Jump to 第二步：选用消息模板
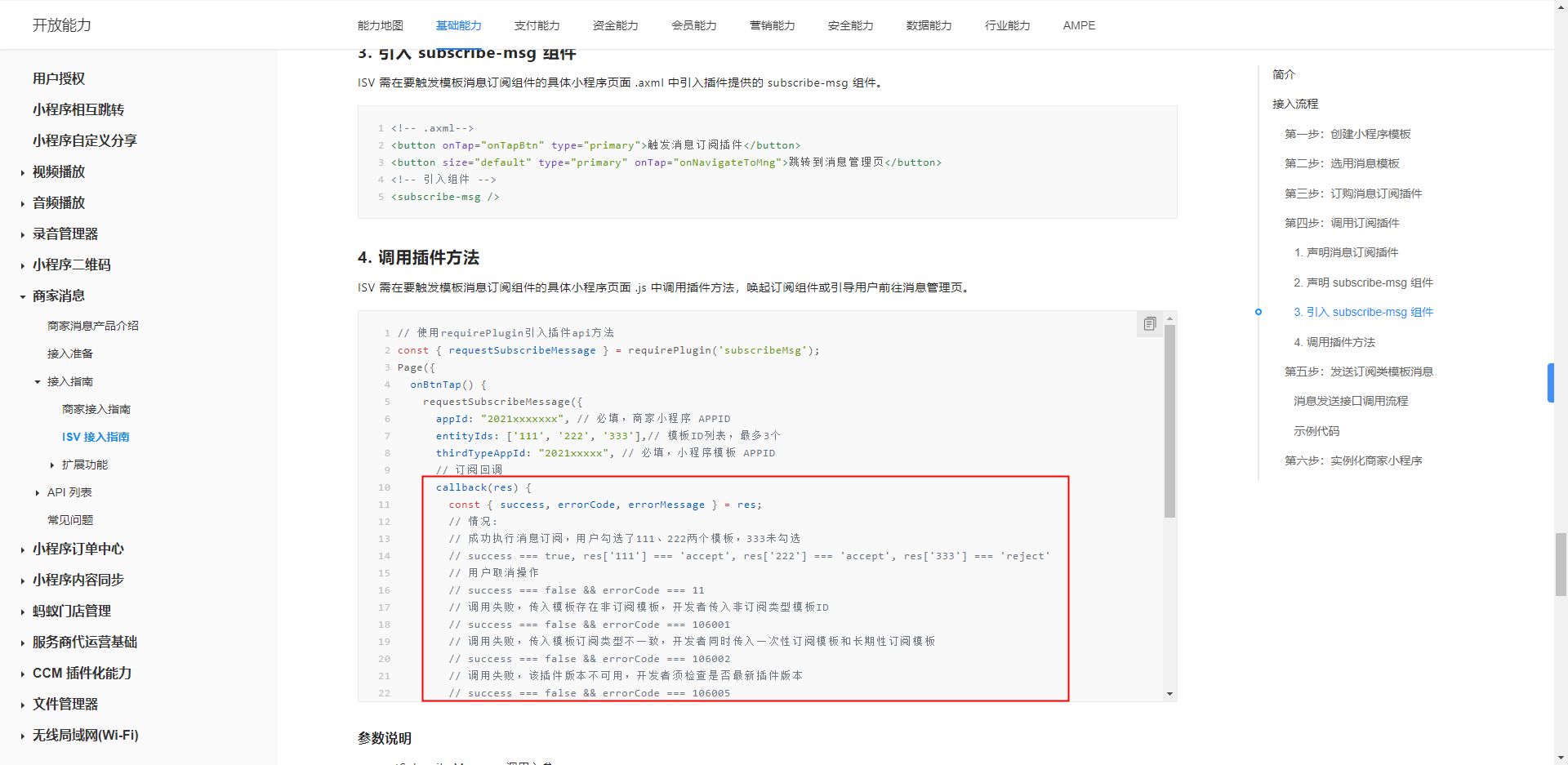Viewport: 1568px width, 765px height. (1342, 163)
